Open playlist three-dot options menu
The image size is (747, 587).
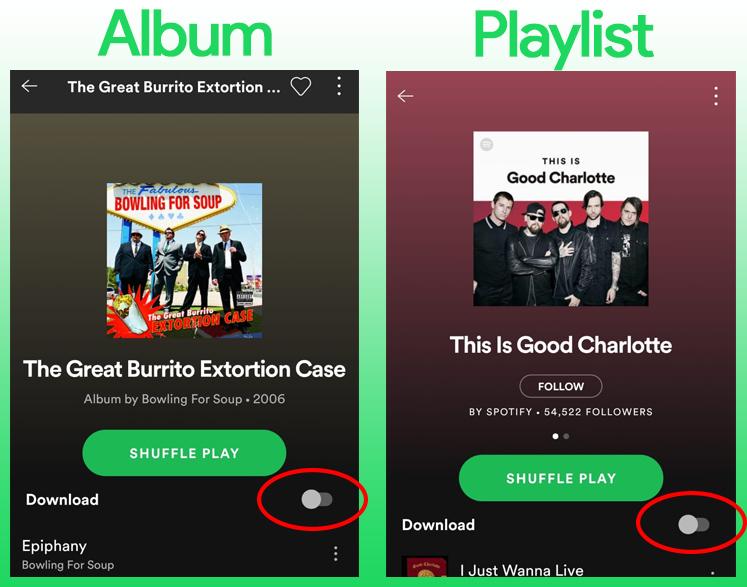point(716,96)
